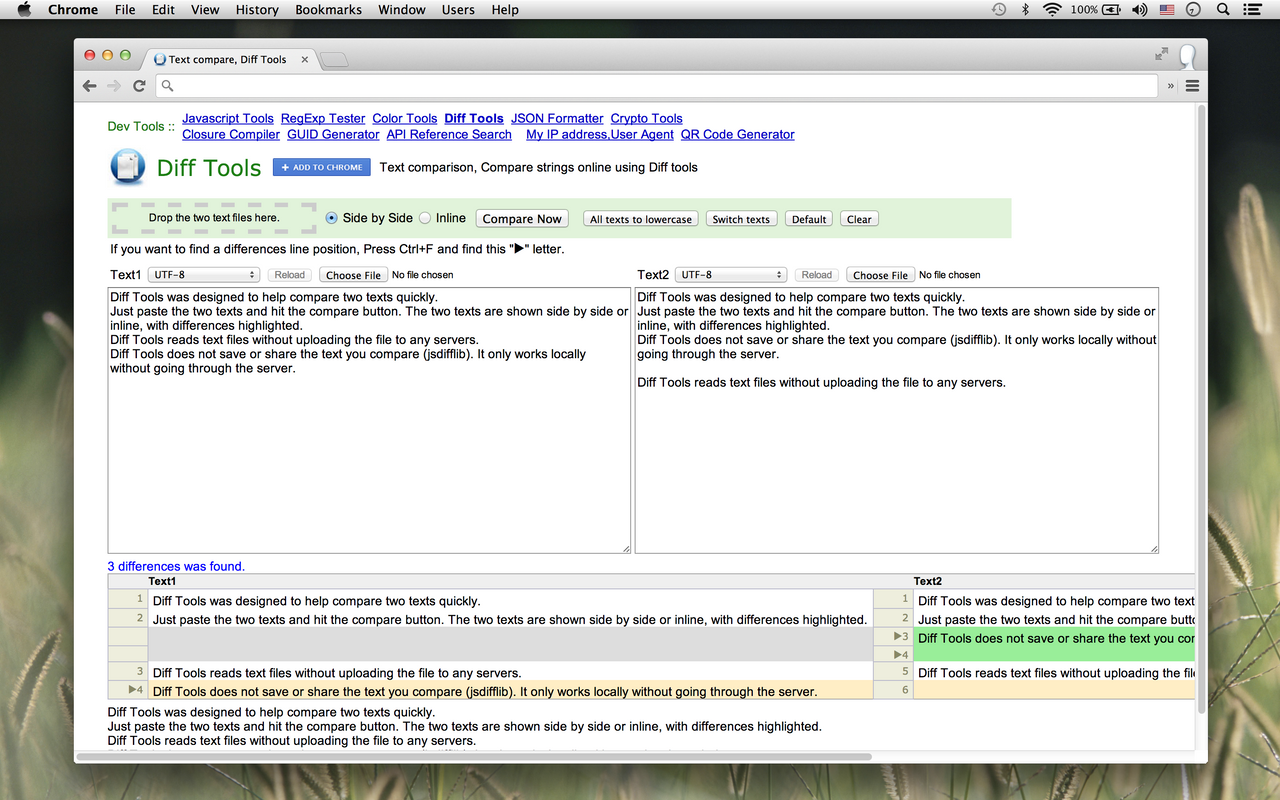Open the new tab button
Screen dimensions: 1280x800
pyautogui.click(x=334, y=60)
